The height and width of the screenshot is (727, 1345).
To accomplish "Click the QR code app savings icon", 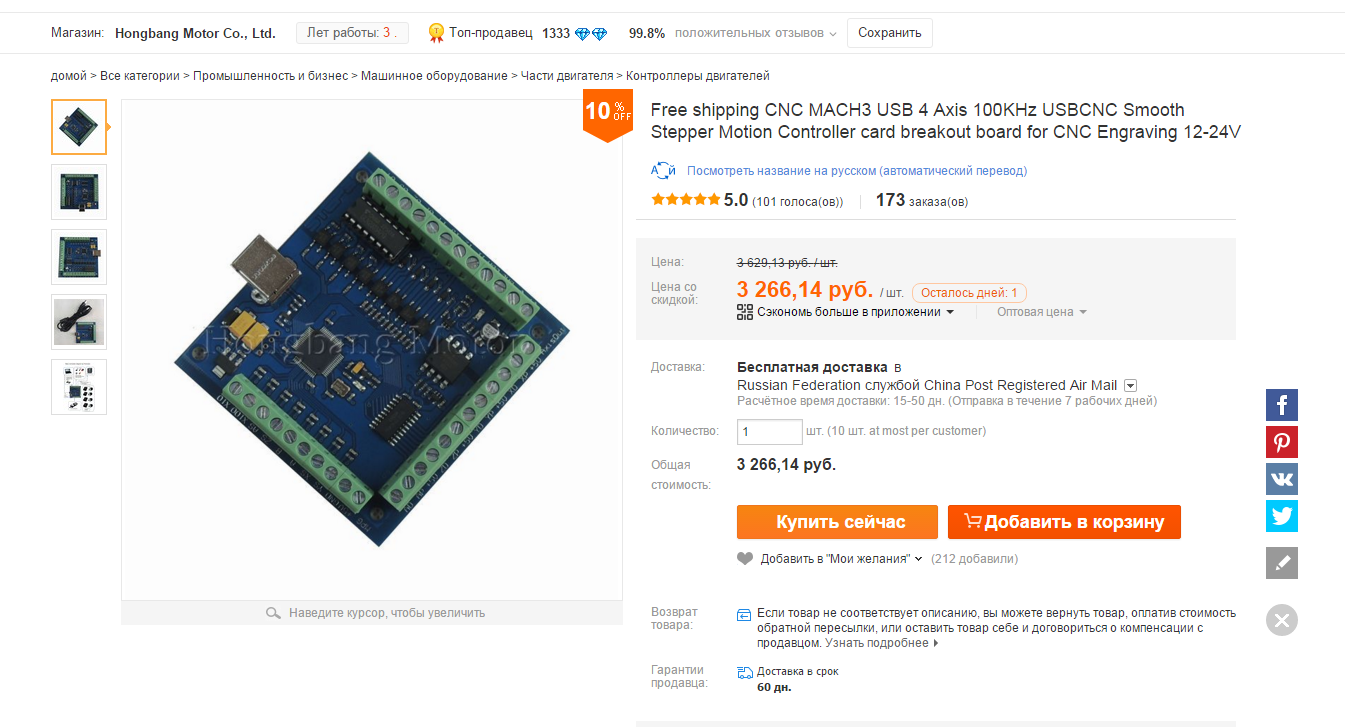I will 744,312.
